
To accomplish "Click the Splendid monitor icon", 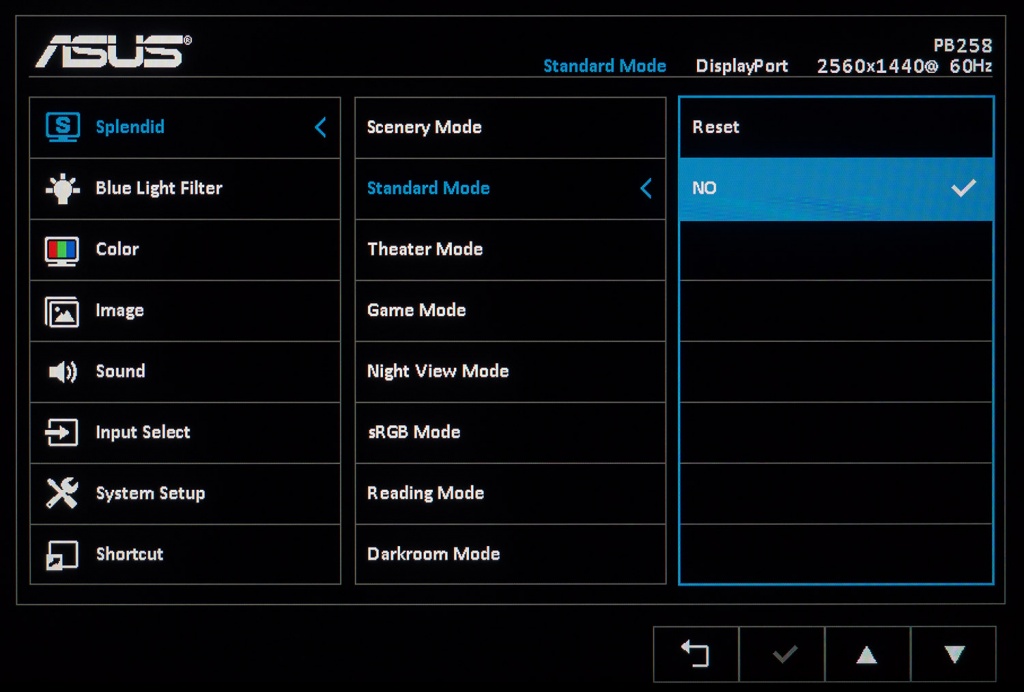I will pos(62,127).
